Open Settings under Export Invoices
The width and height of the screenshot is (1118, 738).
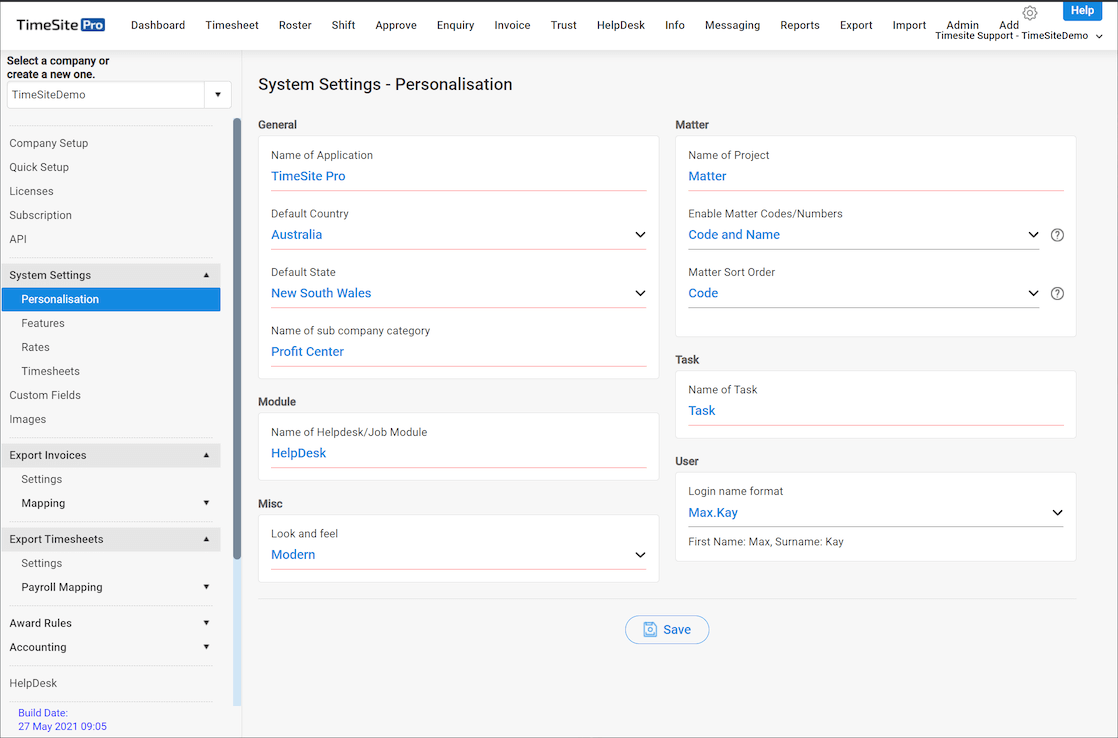click(x=41, y=479)
